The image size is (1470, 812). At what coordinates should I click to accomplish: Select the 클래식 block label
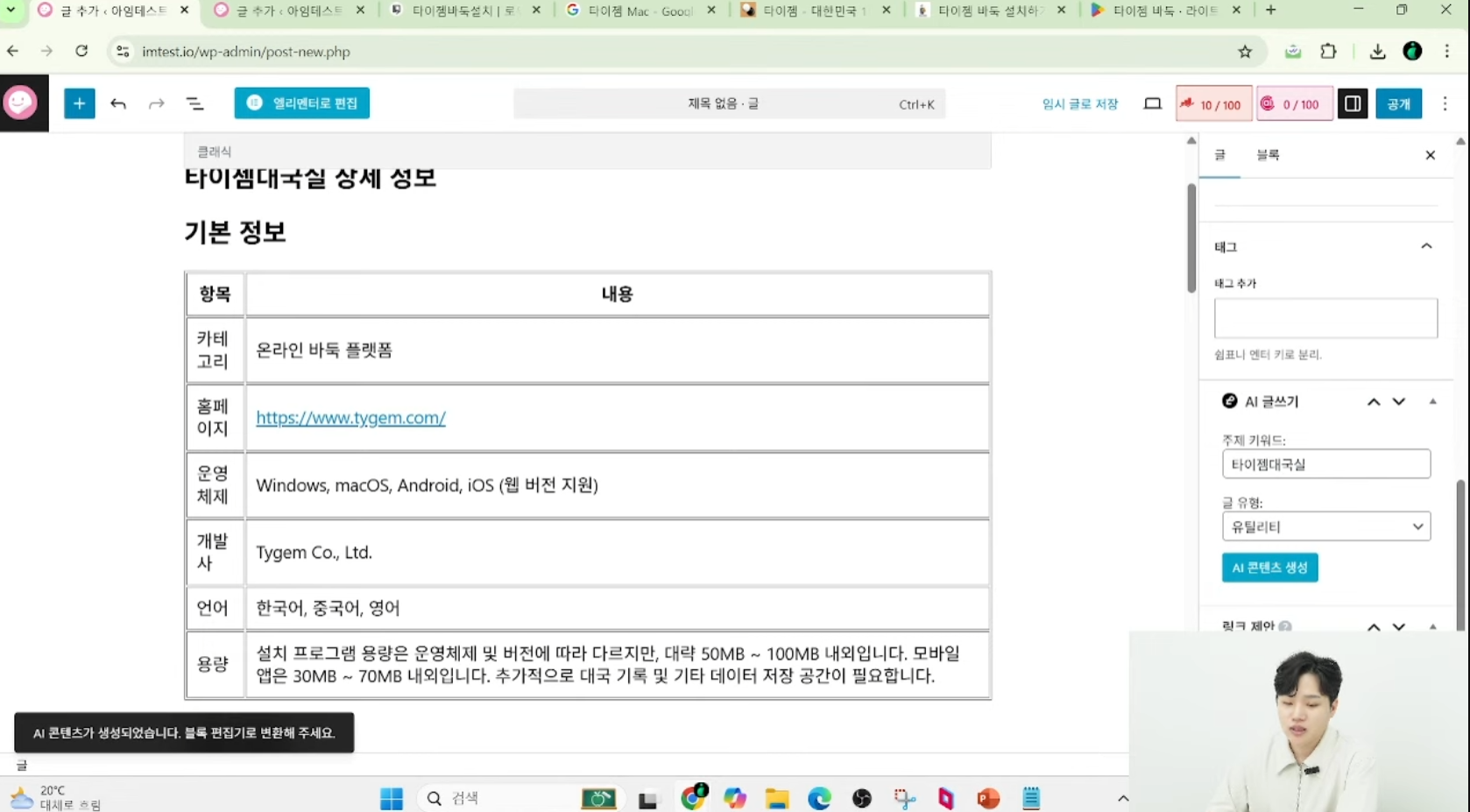[215, 152]
